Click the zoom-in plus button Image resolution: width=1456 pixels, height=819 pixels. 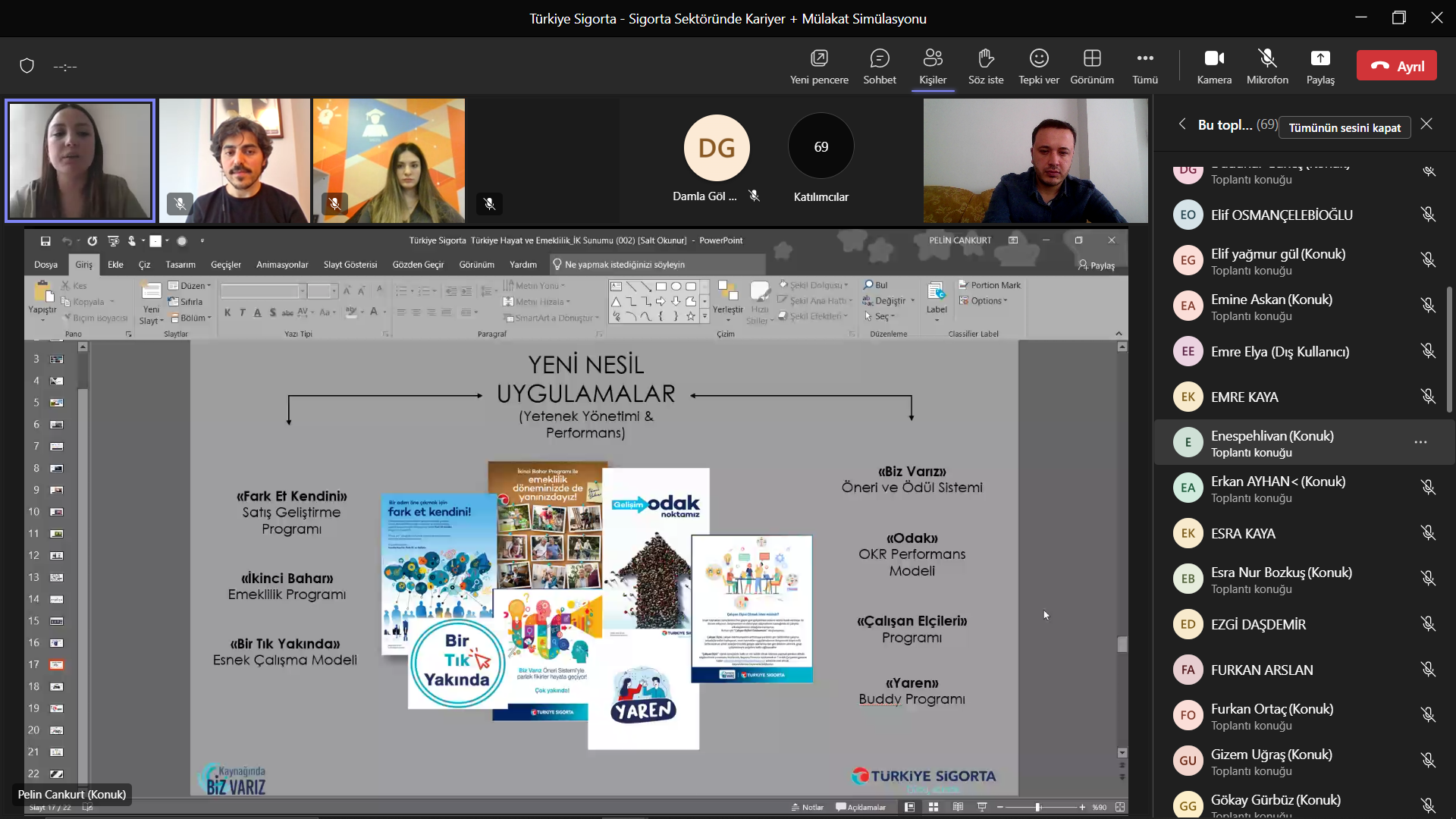(1082, 807)
